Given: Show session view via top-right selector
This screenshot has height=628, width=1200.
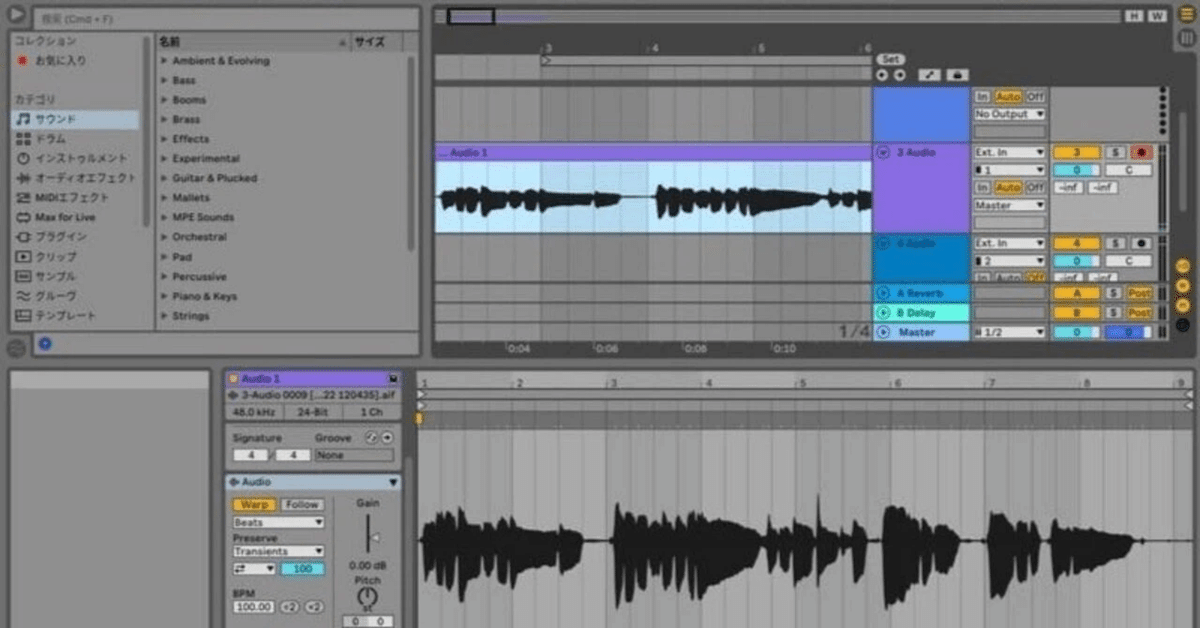Looking at the screenshot, I should click(x=1187, y=38).
